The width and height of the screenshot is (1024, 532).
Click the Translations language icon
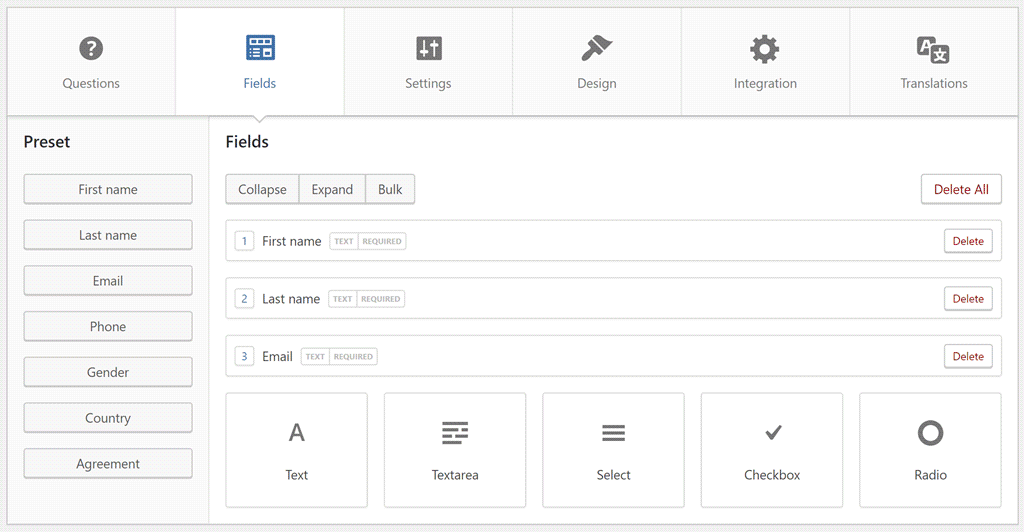pos(933,50)
